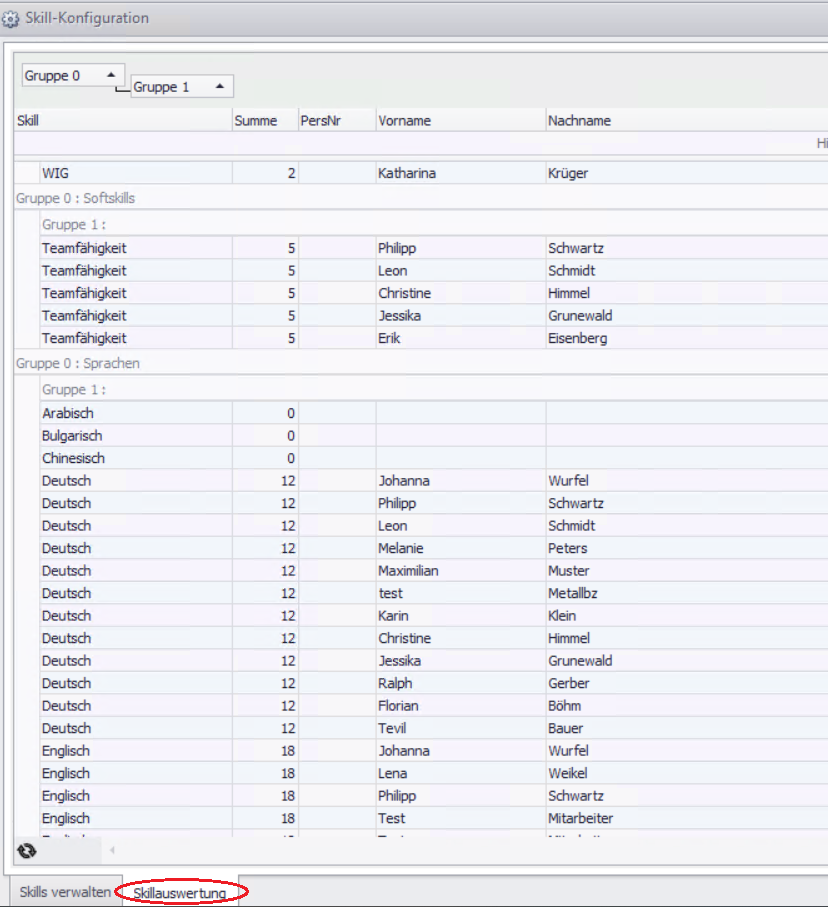Sort by the Summe column header

(265, 120)
